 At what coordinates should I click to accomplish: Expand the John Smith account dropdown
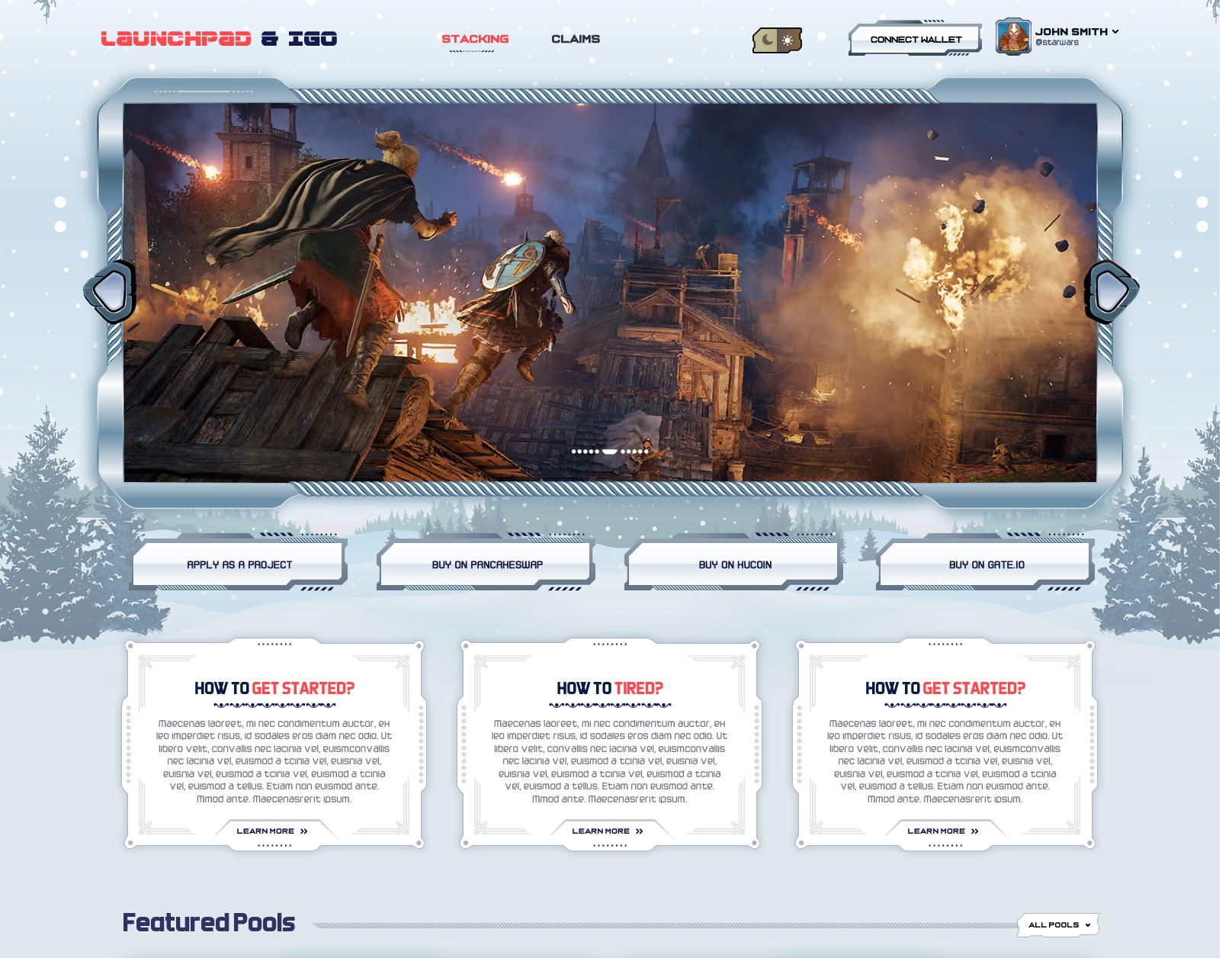pos(1115,32)
